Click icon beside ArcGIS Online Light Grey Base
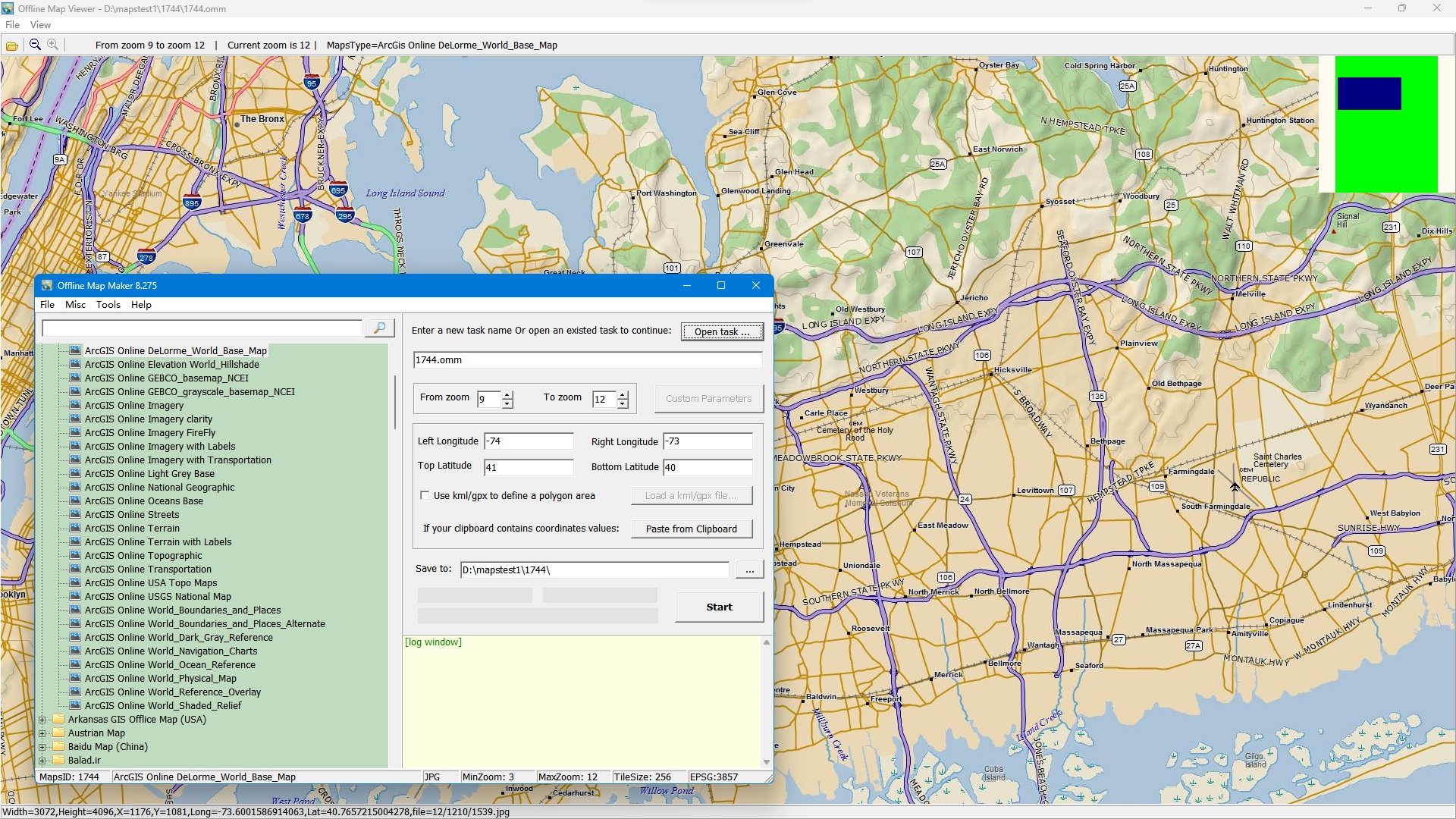Screen dimensions: 1456x819 [x=75, y=473]
